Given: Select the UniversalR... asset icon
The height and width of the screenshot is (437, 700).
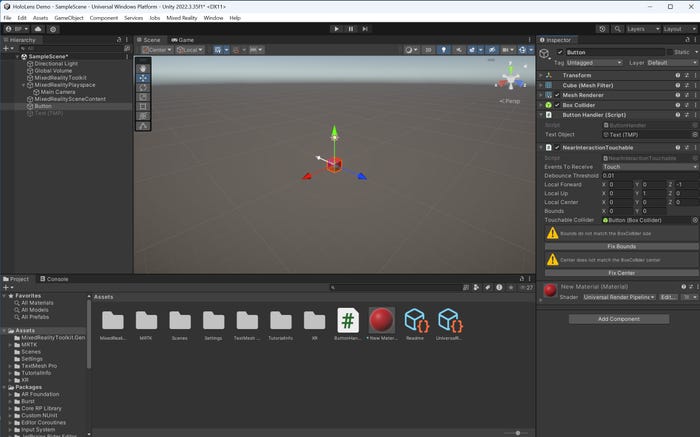Looking at the screenshot, I should (450, 320).
